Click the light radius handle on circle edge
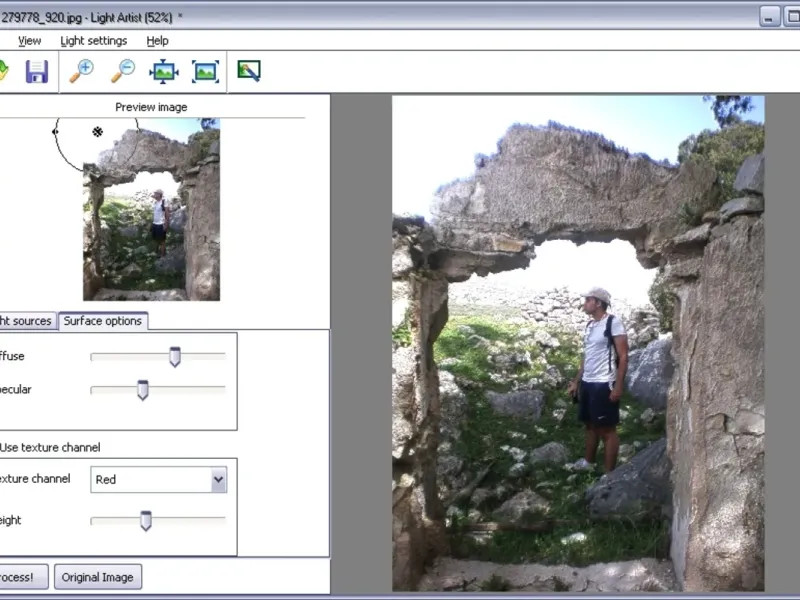 tap(55, 131)
